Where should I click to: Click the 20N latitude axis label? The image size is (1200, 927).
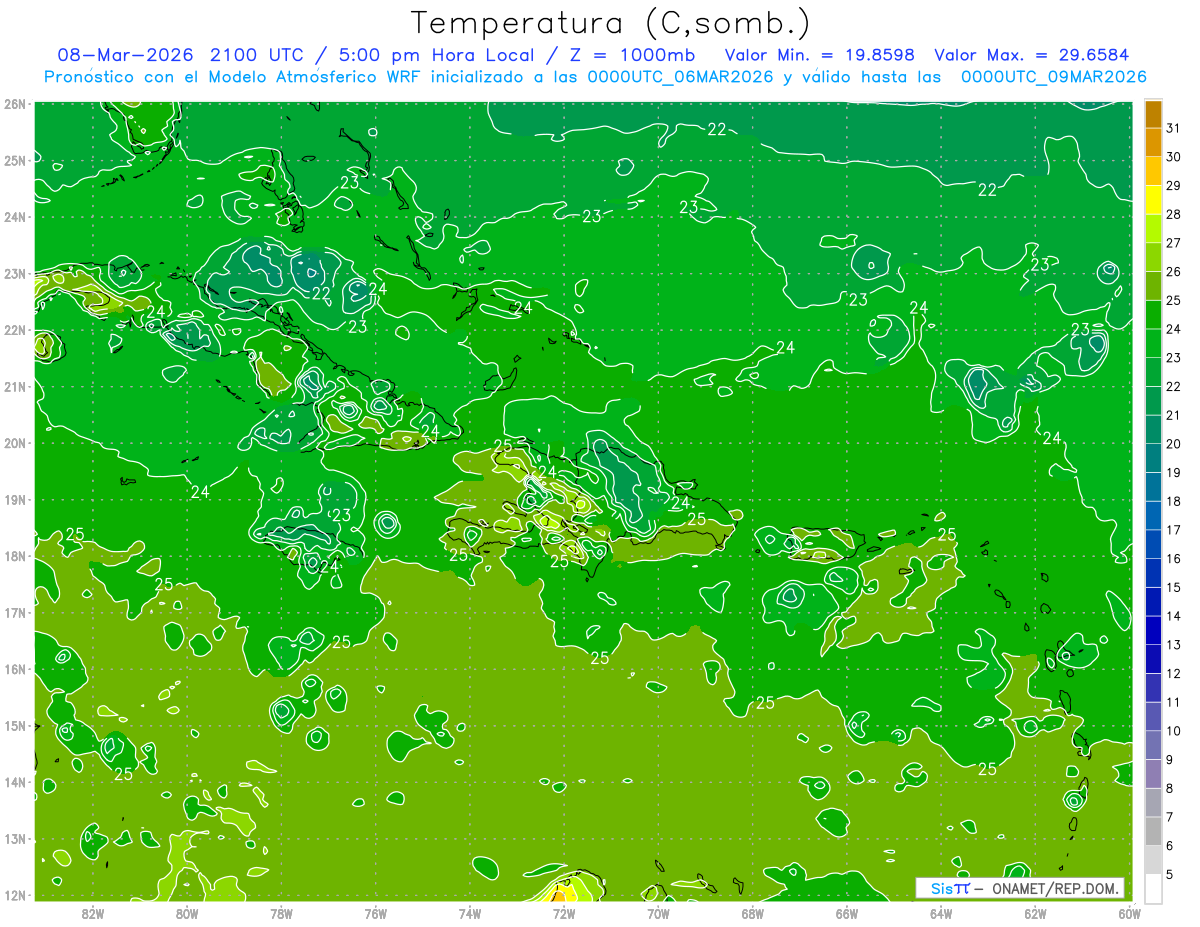(x=15, y=443)
